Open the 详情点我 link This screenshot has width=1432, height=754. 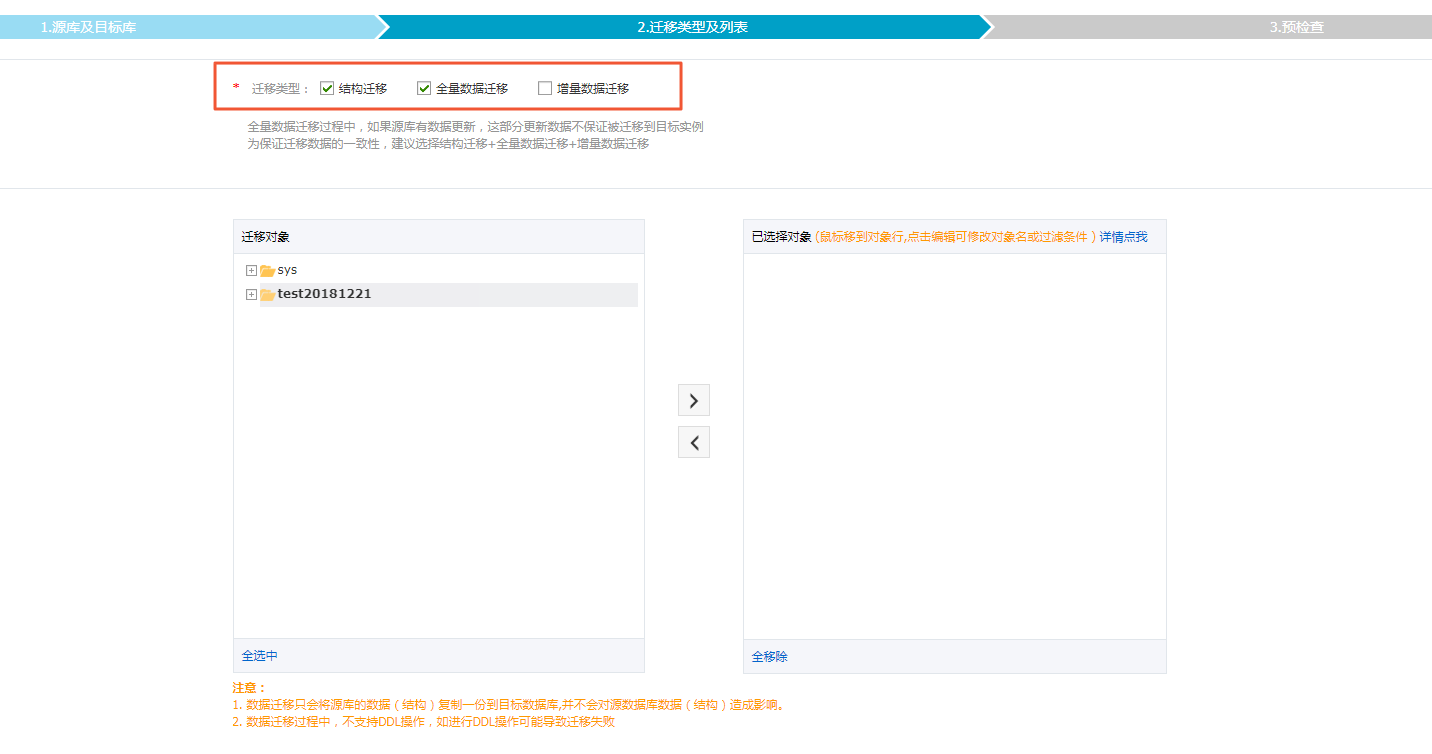1124,237
